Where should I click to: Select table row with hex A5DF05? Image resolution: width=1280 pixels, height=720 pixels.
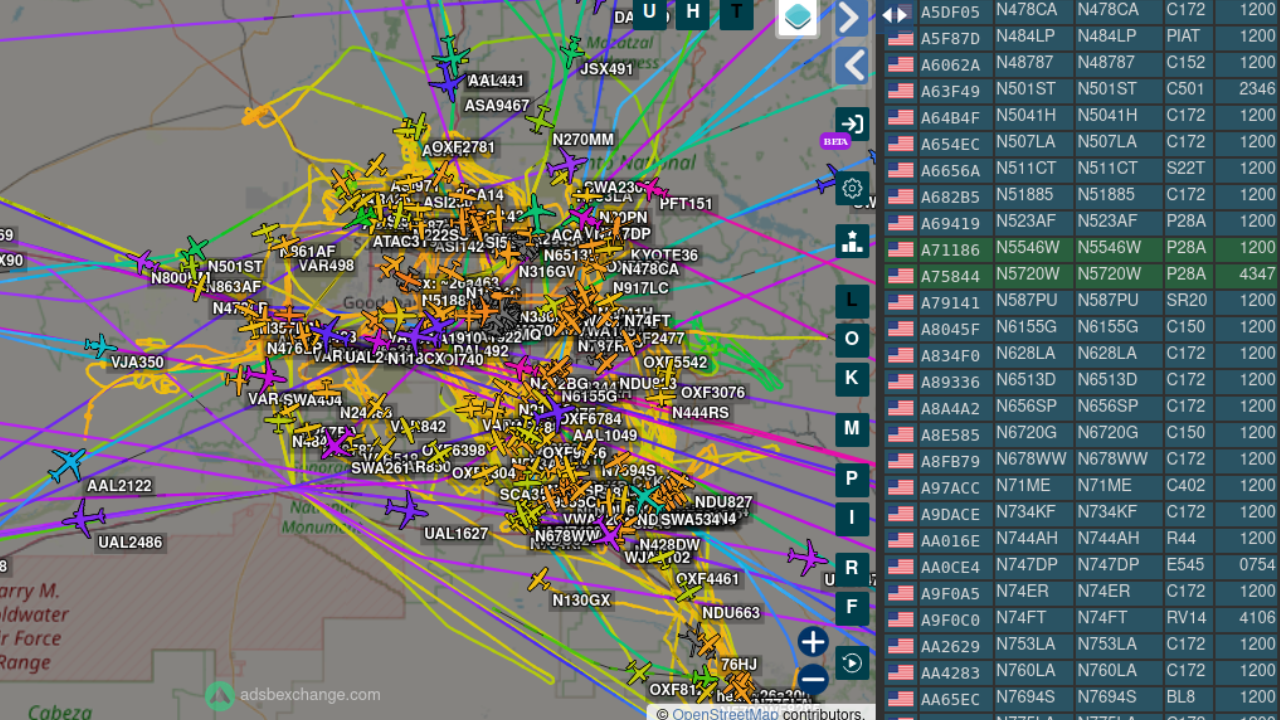tap(1082, 11)
